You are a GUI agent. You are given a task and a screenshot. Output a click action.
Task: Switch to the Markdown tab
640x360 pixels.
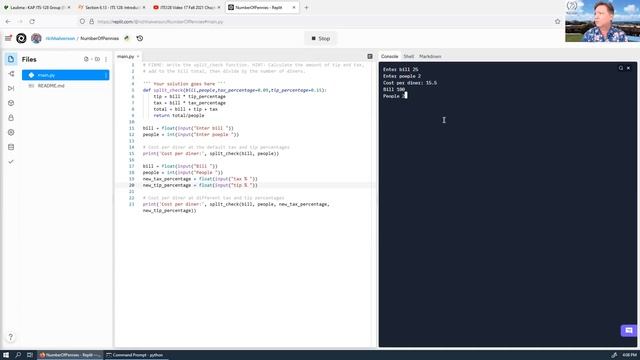(430, 56)
